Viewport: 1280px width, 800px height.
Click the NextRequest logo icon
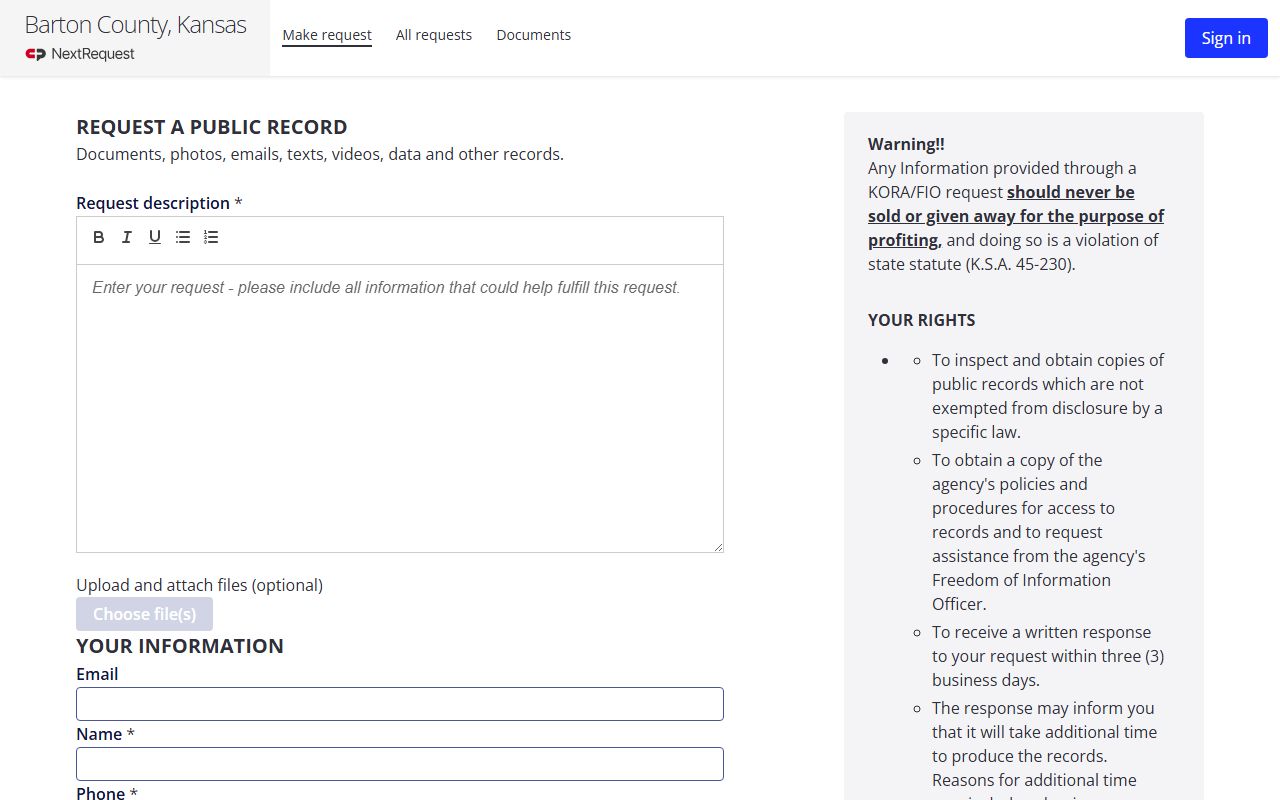36,54
